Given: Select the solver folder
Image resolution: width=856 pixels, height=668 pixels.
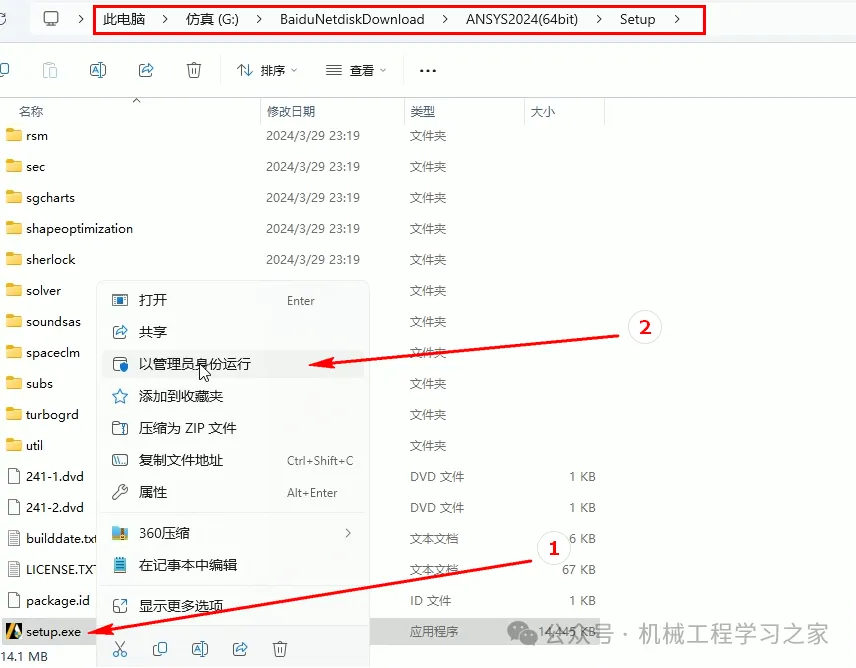Looking at the screenshot, I should point(43,290).
